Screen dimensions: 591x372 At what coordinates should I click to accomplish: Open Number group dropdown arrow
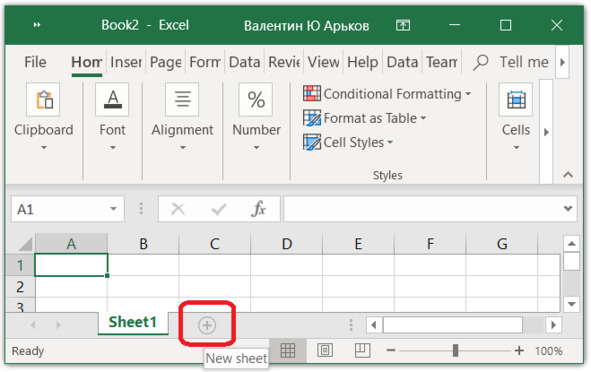coord(256,147)
